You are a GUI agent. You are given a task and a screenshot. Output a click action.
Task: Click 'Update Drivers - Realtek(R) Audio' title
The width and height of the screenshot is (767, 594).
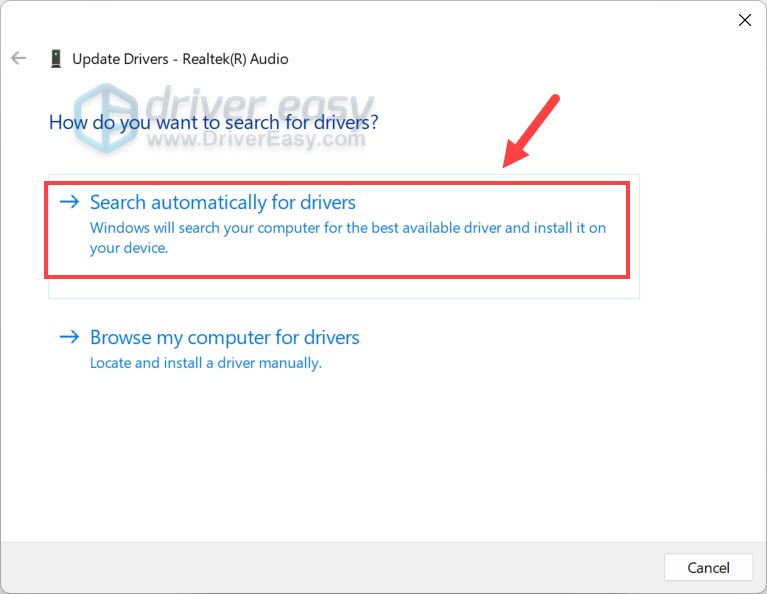tap(180, 59)
